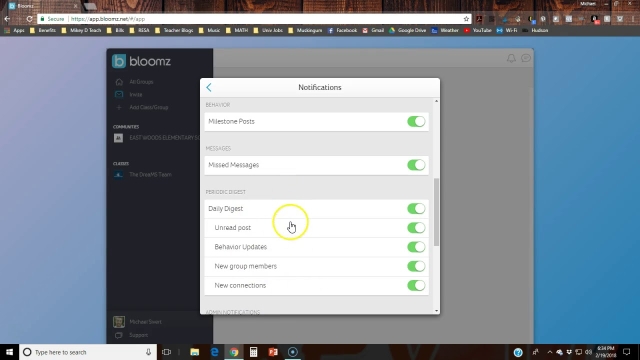
Task: Click the browser back button
Action: (x=7, y=19)
